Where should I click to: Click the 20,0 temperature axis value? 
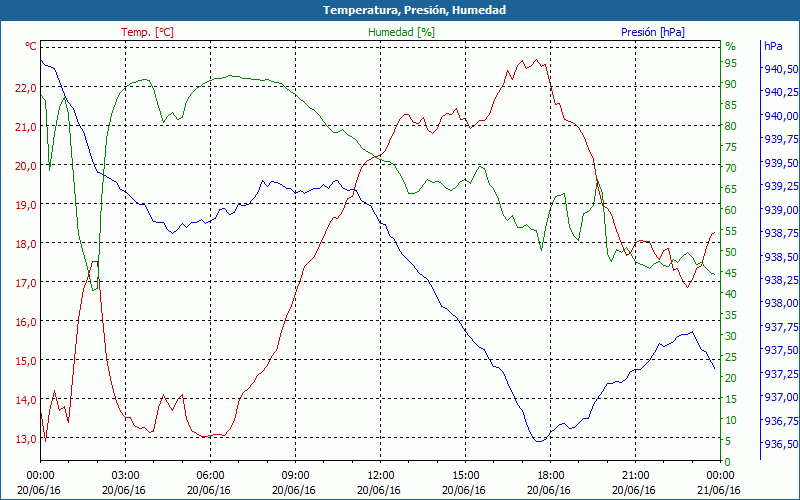(x=26, y=166)
